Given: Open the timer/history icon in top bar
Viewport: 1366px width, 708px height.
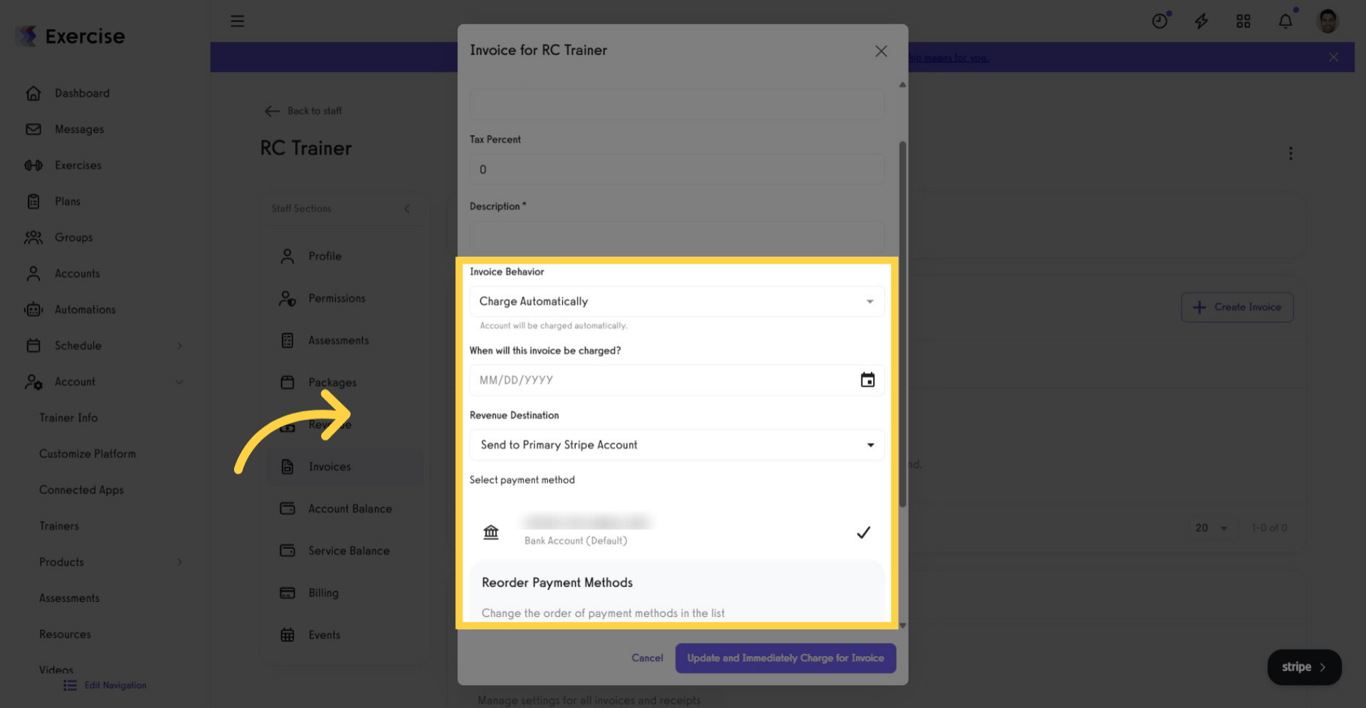Looking at the screenshot, I should point(1159,20).
